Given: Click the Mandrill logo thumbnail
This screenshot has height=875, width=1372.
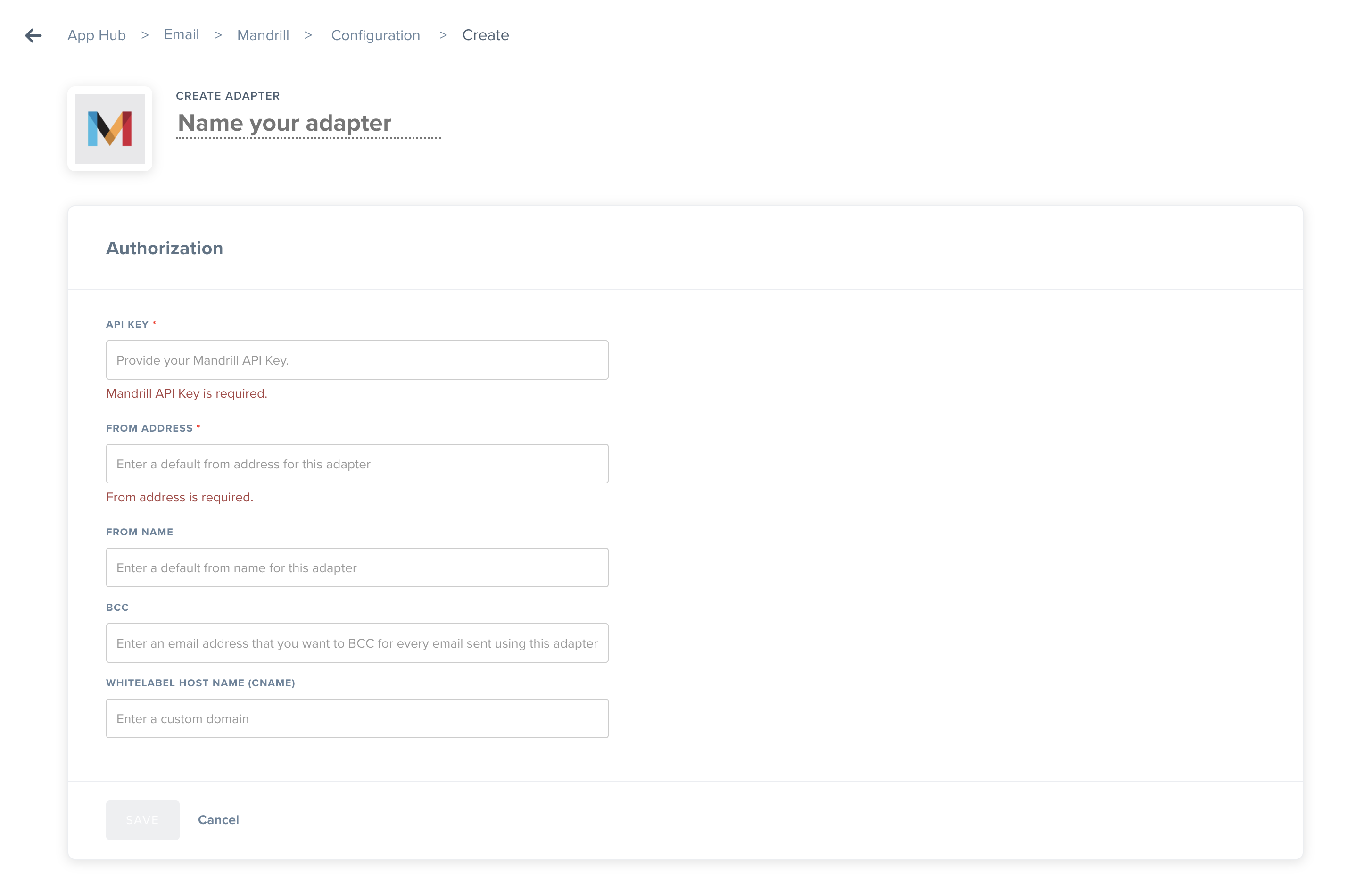Looking at the screenshot, I should [109, 129].
